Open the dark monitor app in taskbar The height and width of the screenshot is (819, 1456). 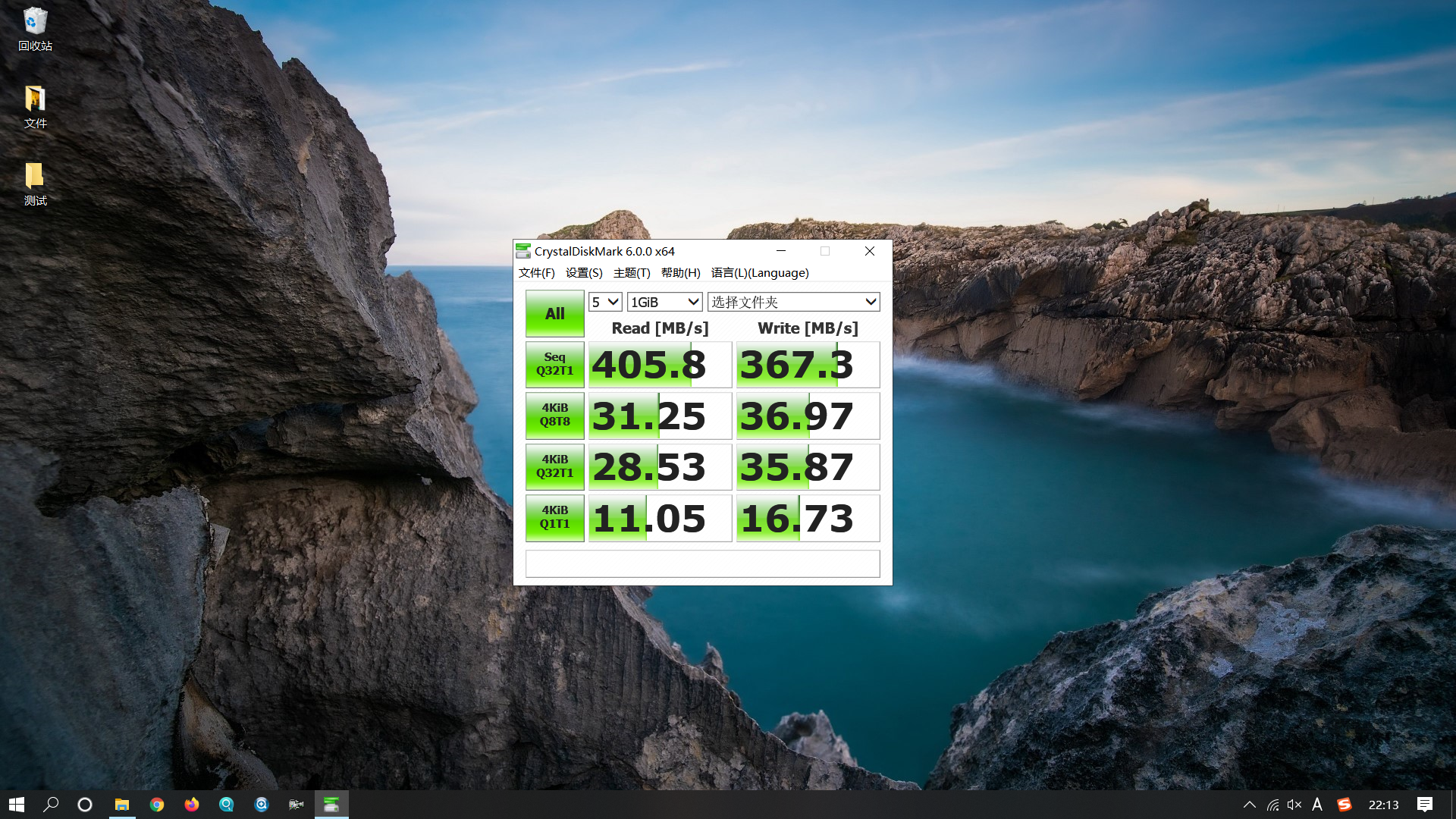click(x=297, y=805)
